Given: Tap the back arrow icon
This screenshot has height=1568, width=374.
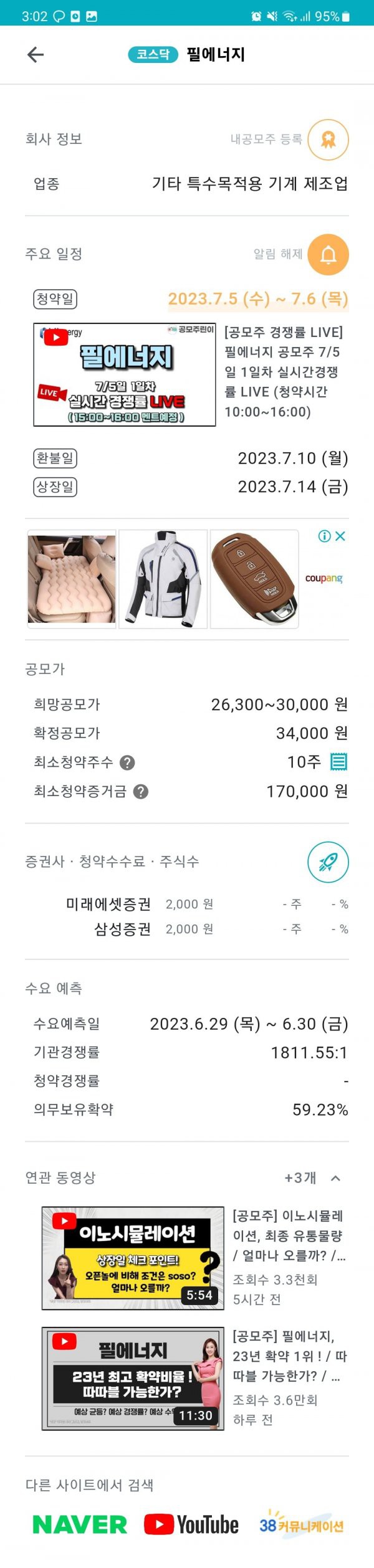Looking at the screenshot, I should 36,55.
